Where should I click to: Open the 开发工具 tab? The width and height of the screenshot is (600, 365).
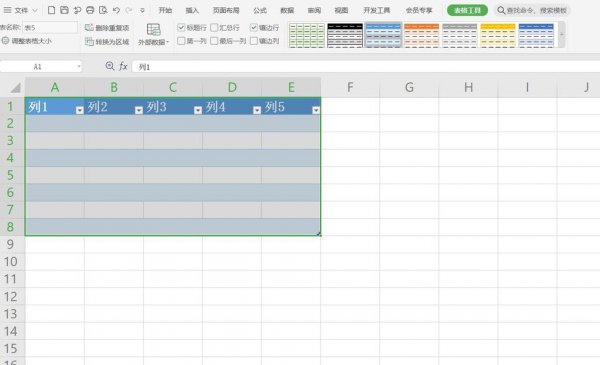(x=377, y=10)
